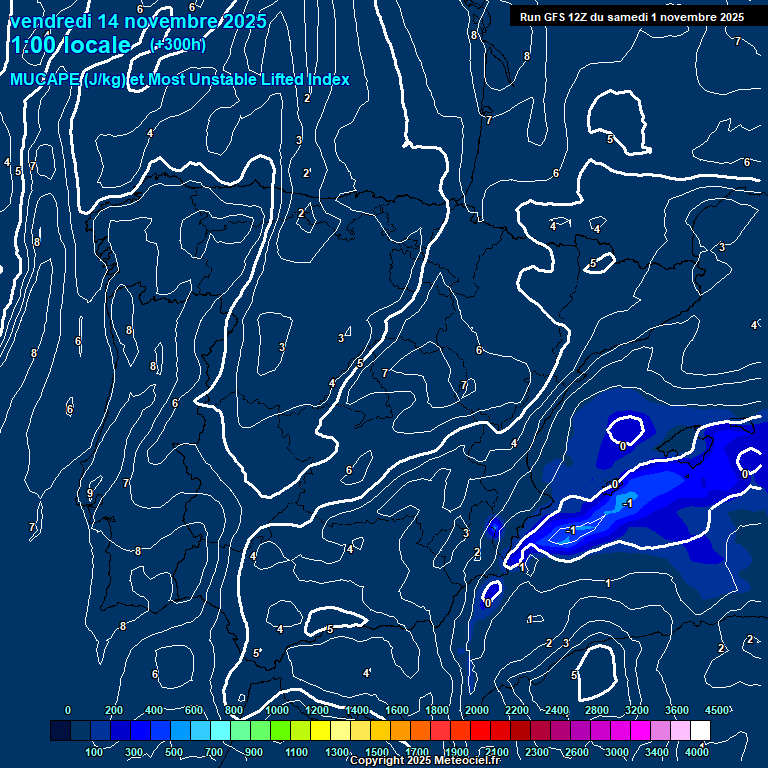Click the '1300' legend label
768x768 pixels.
(x=337, y=752)
